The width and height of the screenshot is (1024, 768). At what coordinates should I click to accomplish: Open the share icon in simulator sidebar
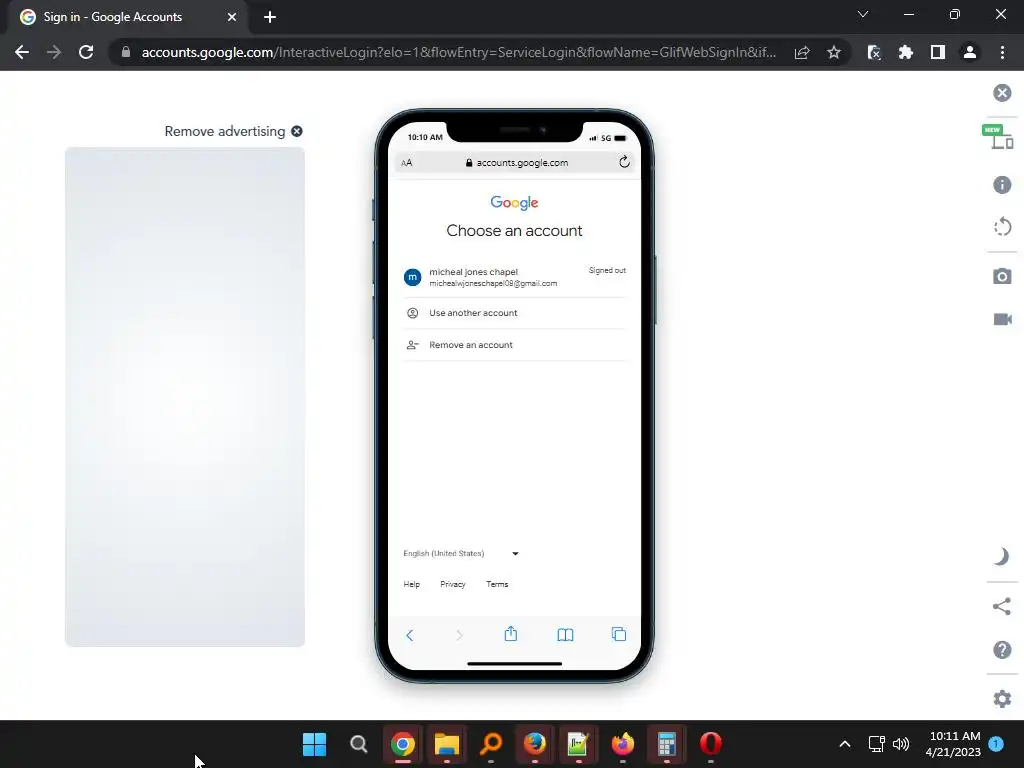1002,606
